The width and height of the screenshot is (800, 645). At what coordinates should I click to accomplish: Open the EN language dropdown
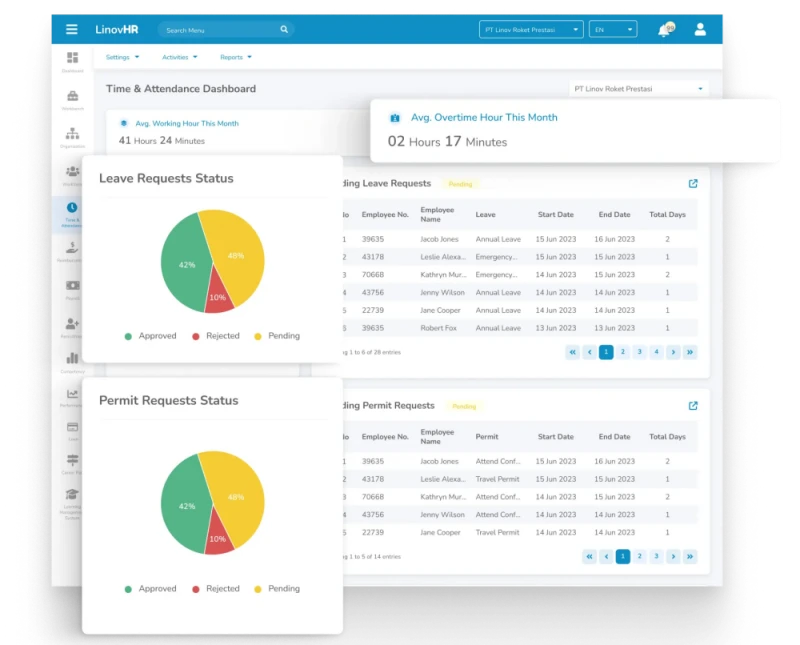tap(612, 30)
